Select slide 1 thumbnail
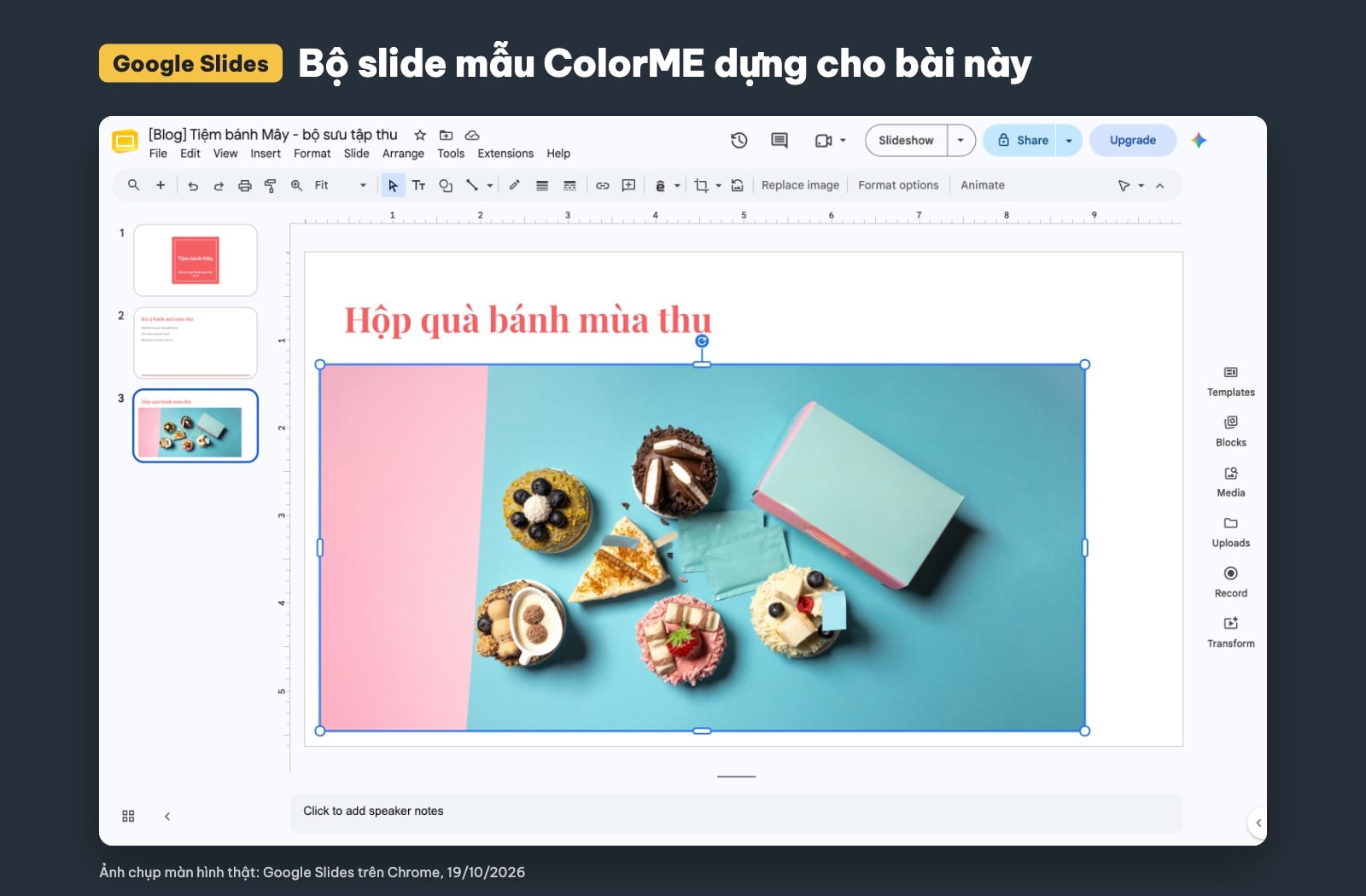The height and width of the screenshot is (896, 1366). pyautogui.click(x=196, y=260)
